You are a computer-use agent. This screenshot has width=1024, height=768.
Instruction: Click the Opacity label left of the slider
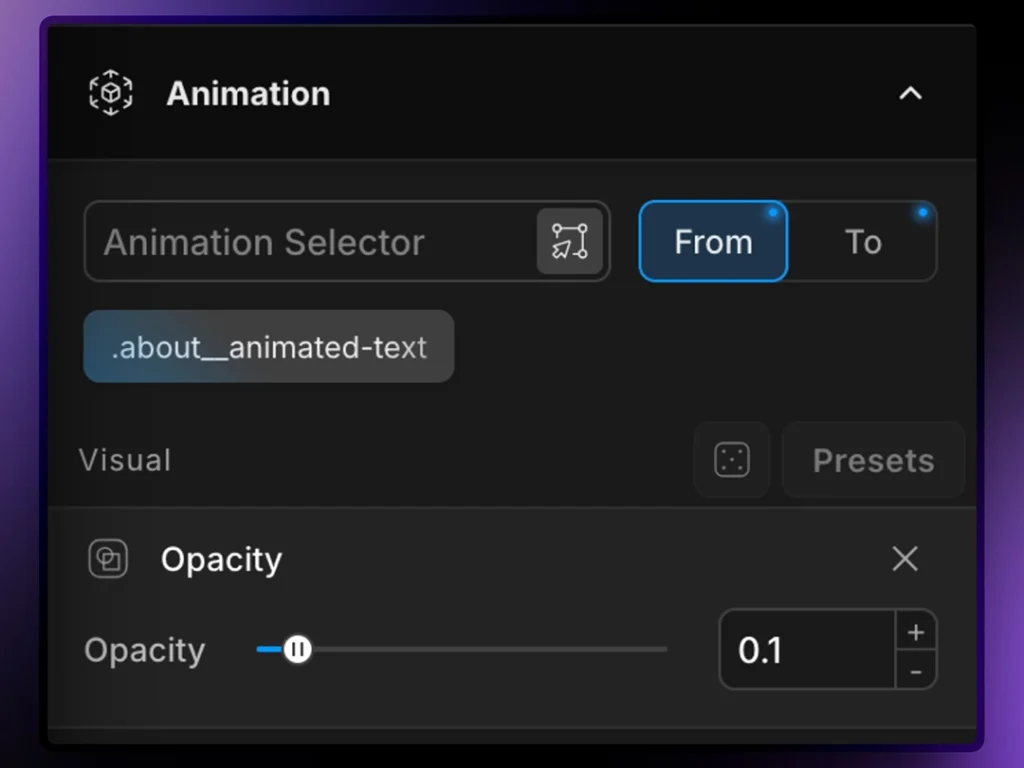tap(144, 650)
